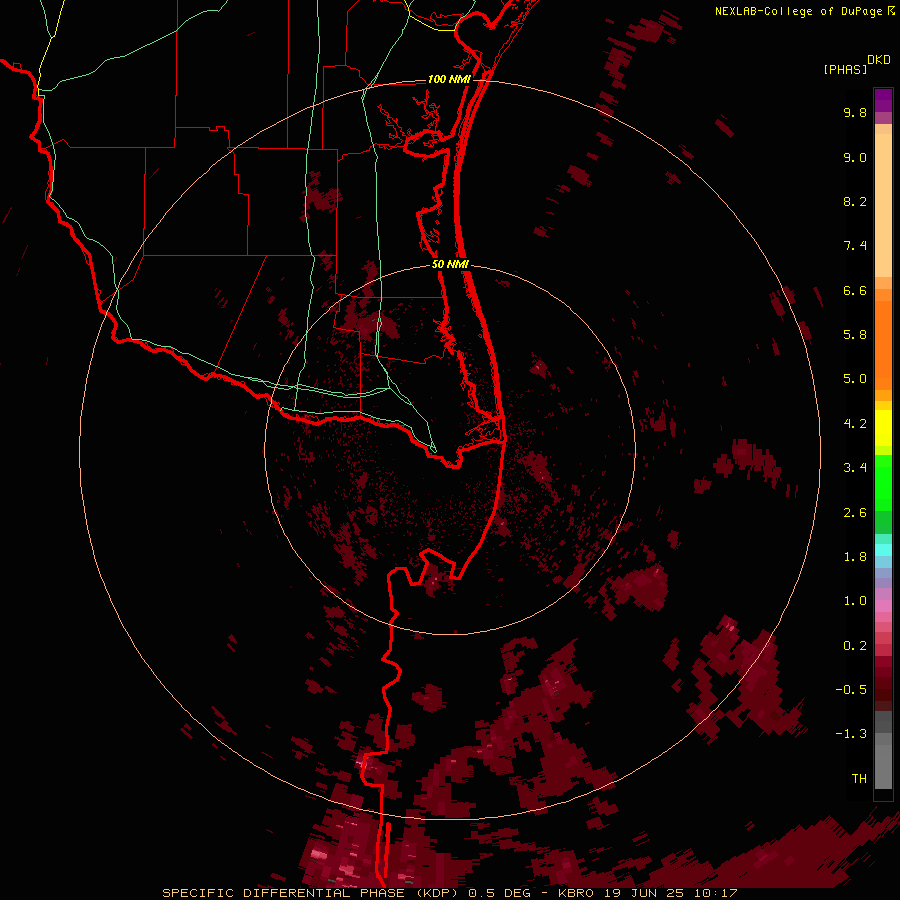Click the -1.3 value on the scale

(x=851, y=734)
